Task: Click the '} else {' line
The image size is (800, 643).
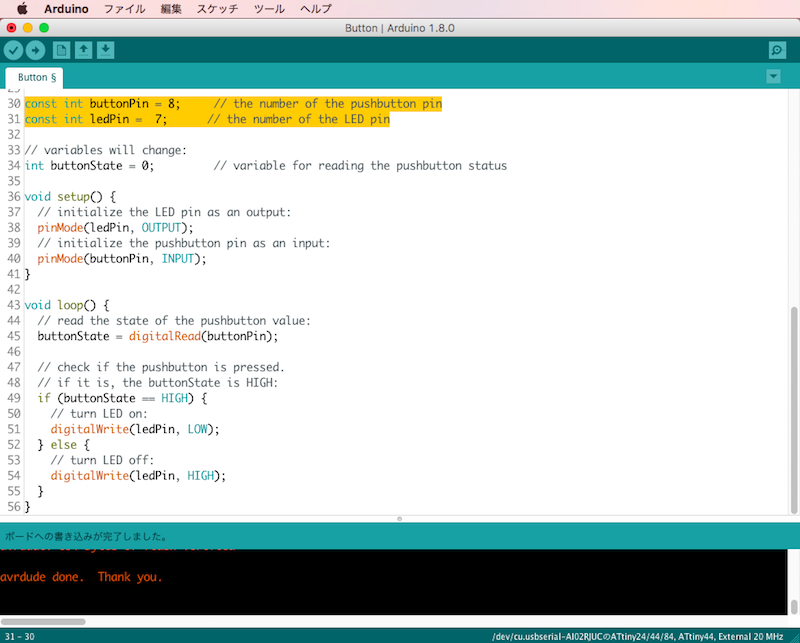Action: (x=64, y=444)
